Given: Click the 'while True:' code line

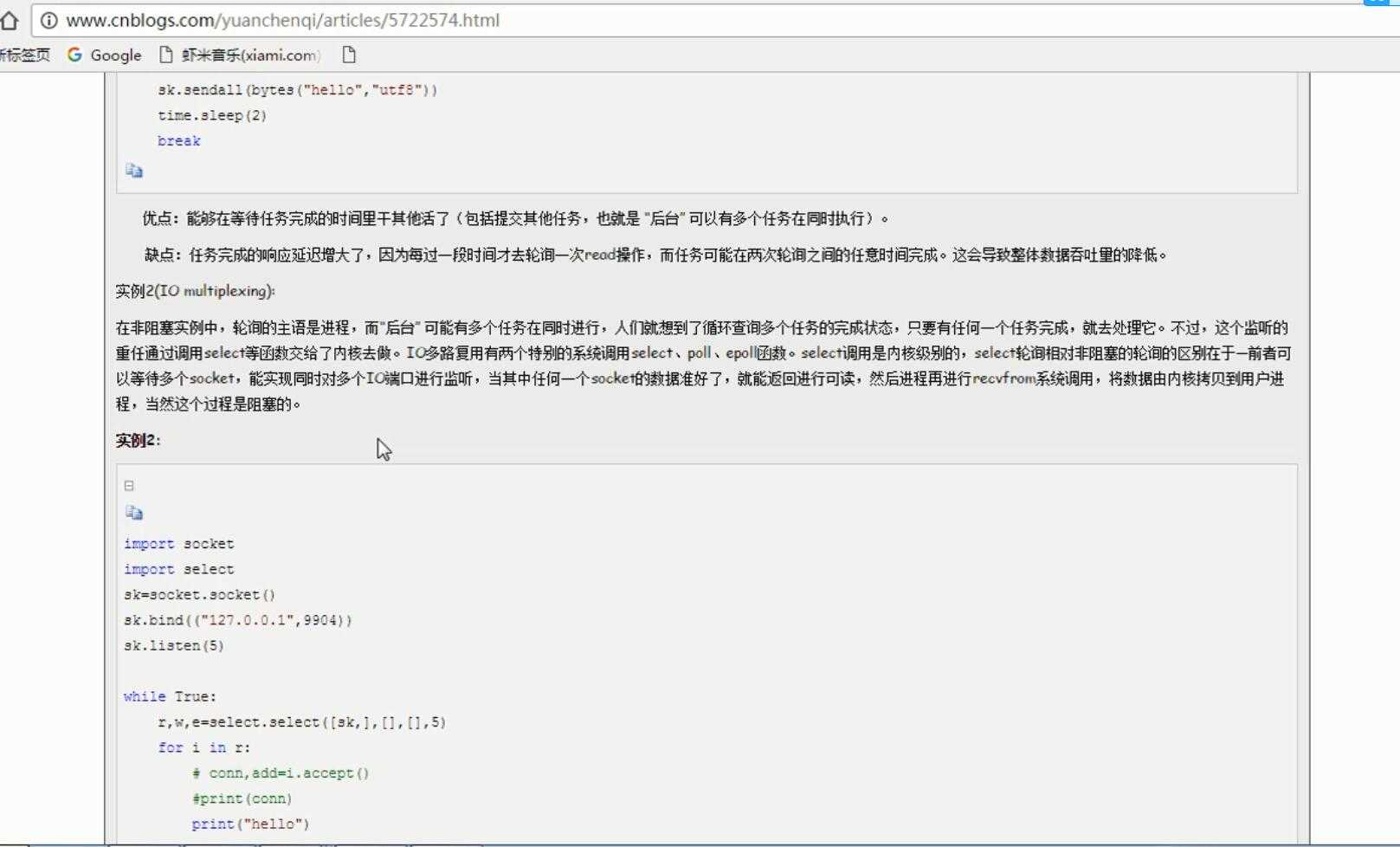Looking at the screenshot, I should pyautogui.click(x=170, y=696).
